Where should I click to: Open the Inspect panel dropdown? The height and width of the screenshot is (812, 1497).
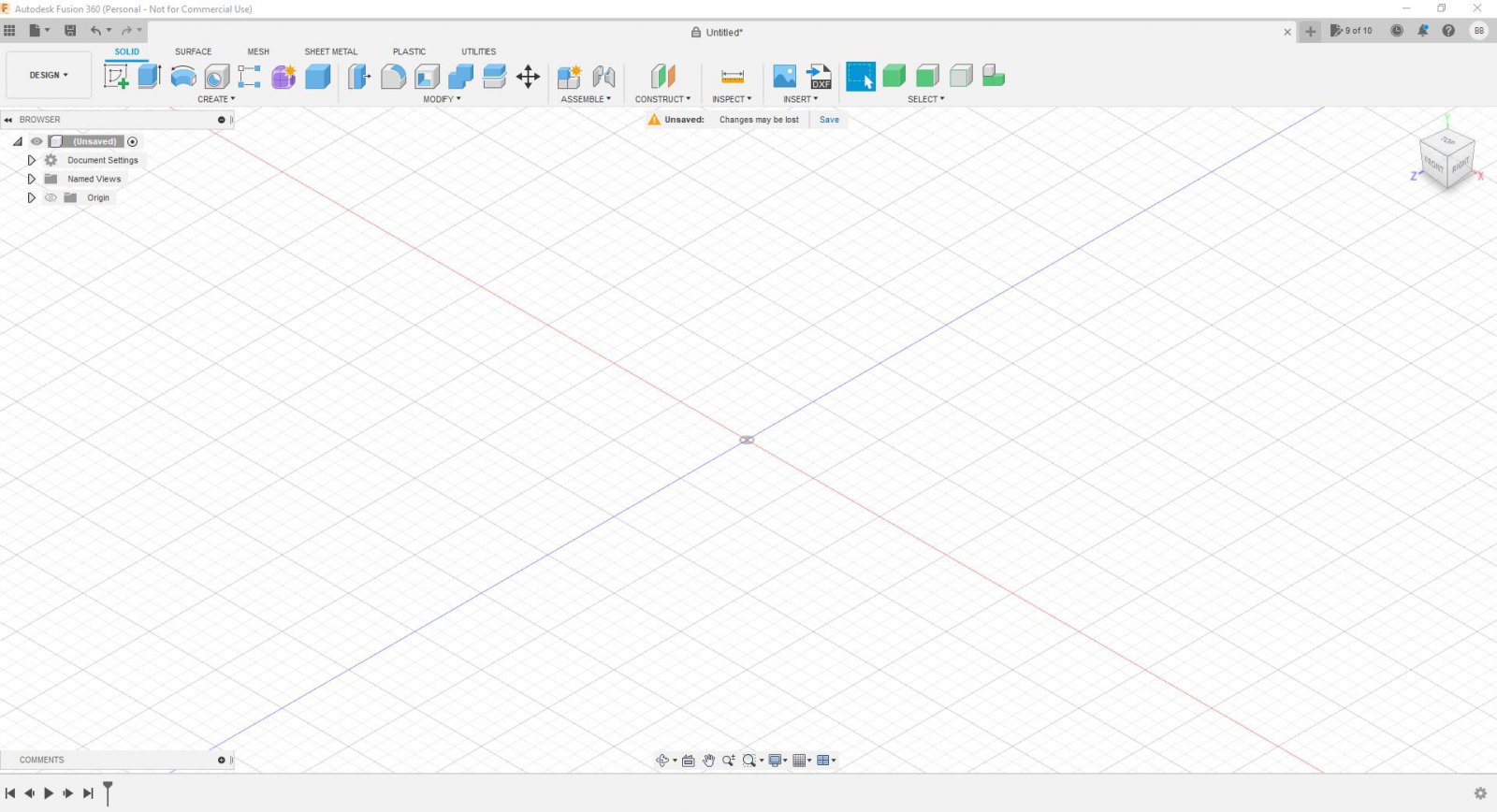coord(732,99)
